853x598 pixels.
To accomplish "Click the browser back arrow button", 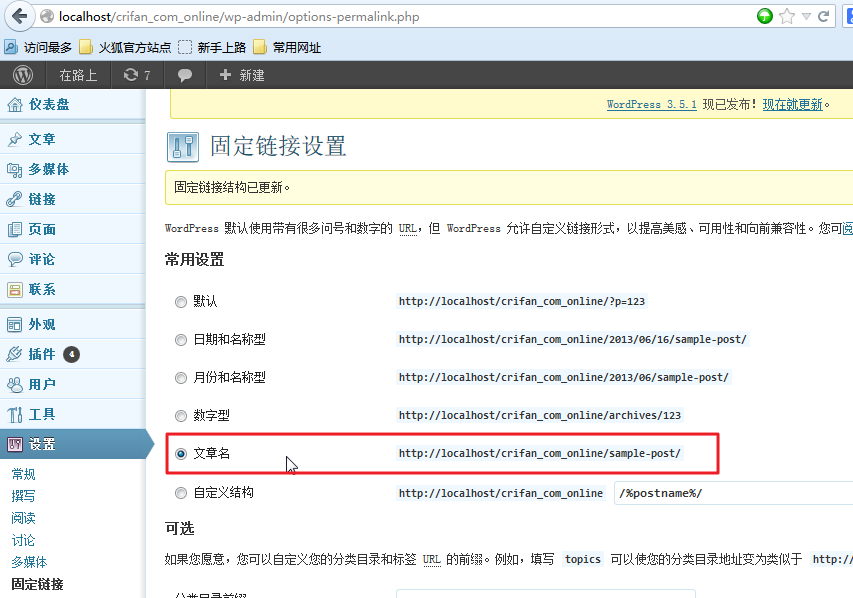I will 20,16.
